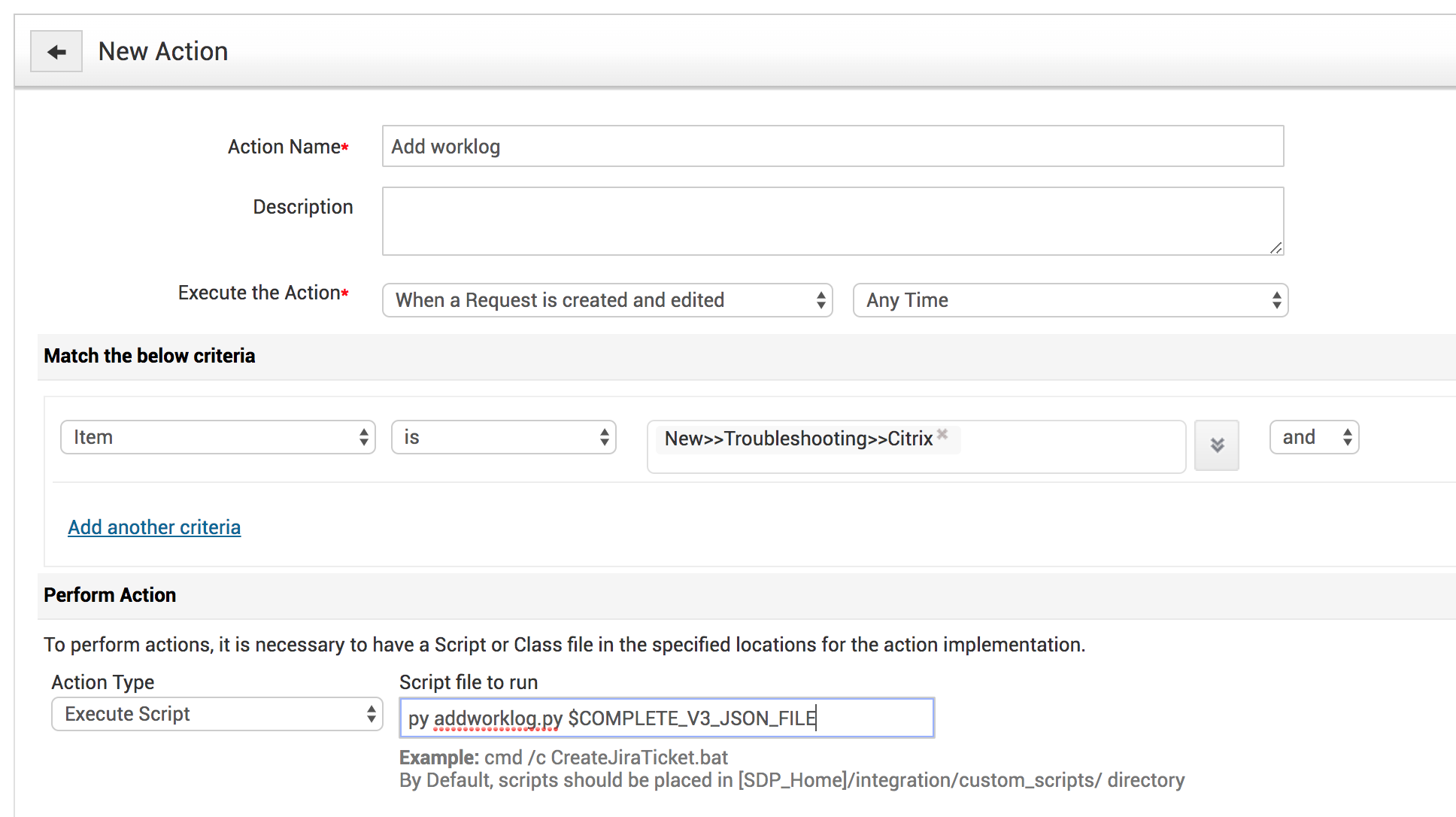The width and height of the screenshot is (1456, 817).
Task: Open the 'When a Request is created and edited' dropdown
Action: [607, 300]
